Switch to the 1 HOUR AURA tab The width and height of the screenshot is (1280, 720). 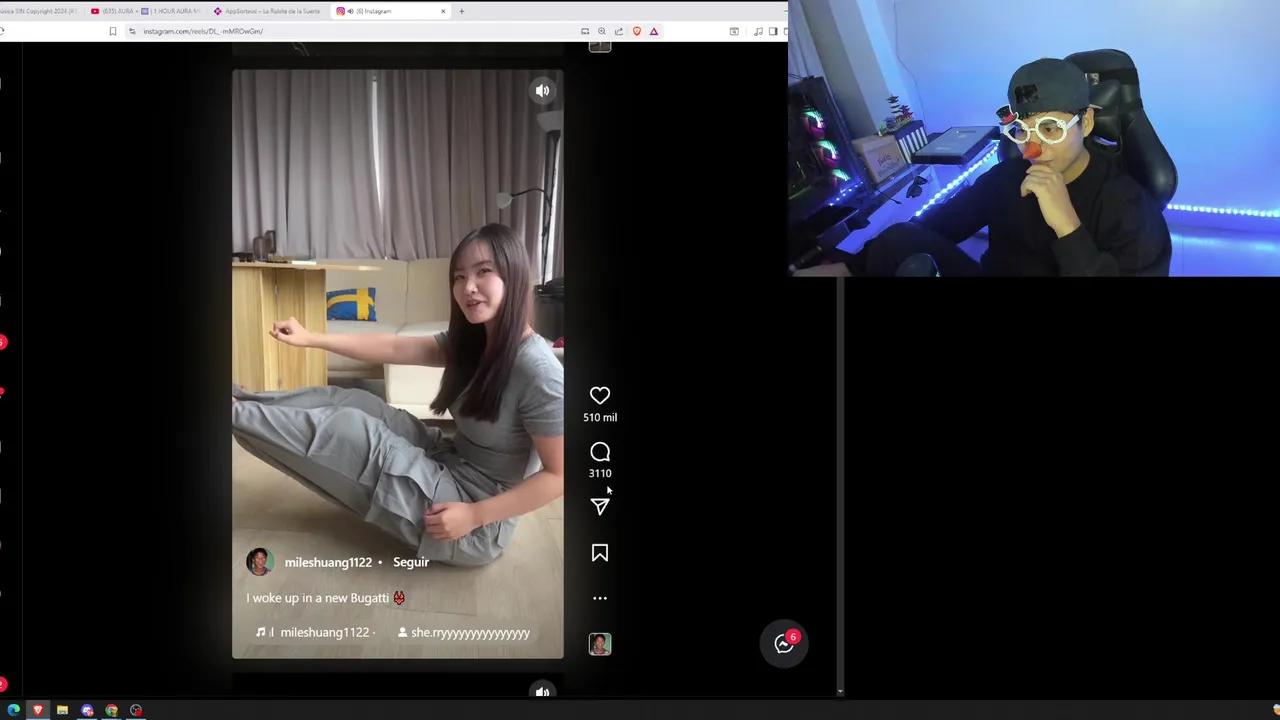click(x=170, y=11)
